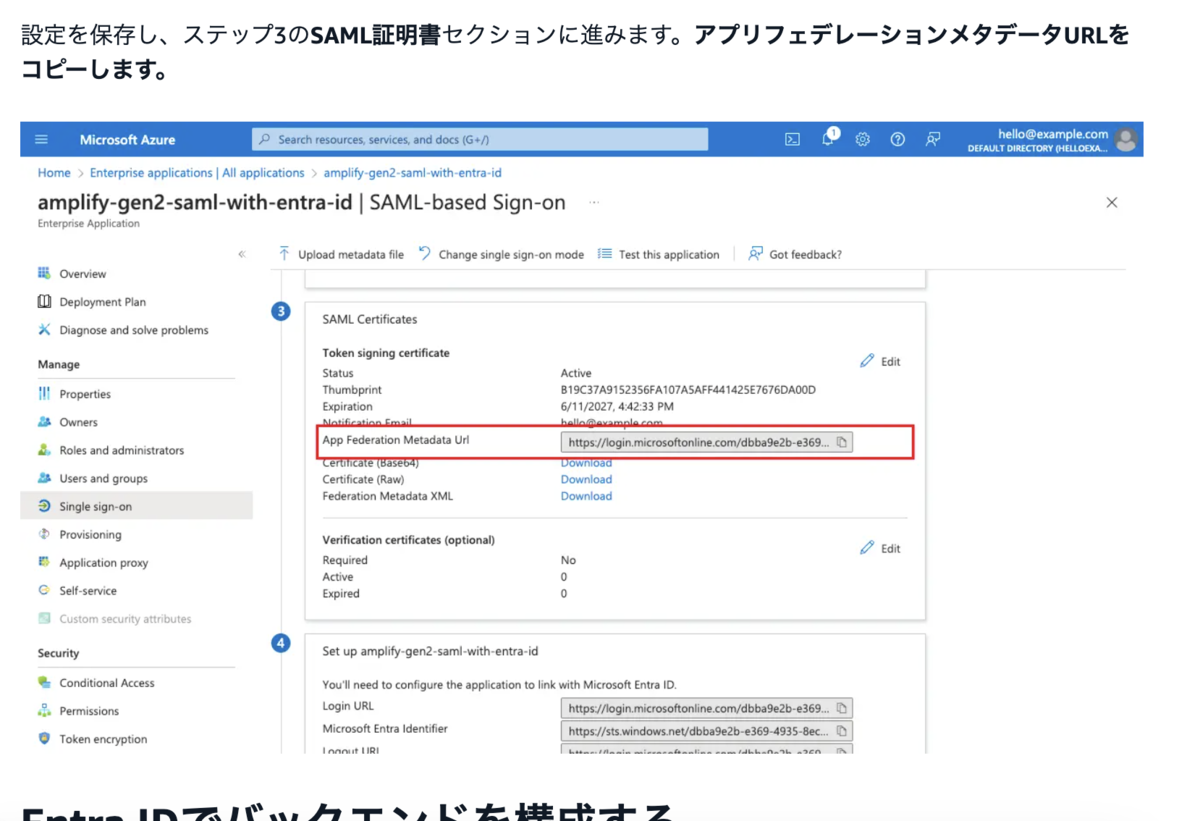
Task: Click the Required value No
Action: click(x=568, y=560)
